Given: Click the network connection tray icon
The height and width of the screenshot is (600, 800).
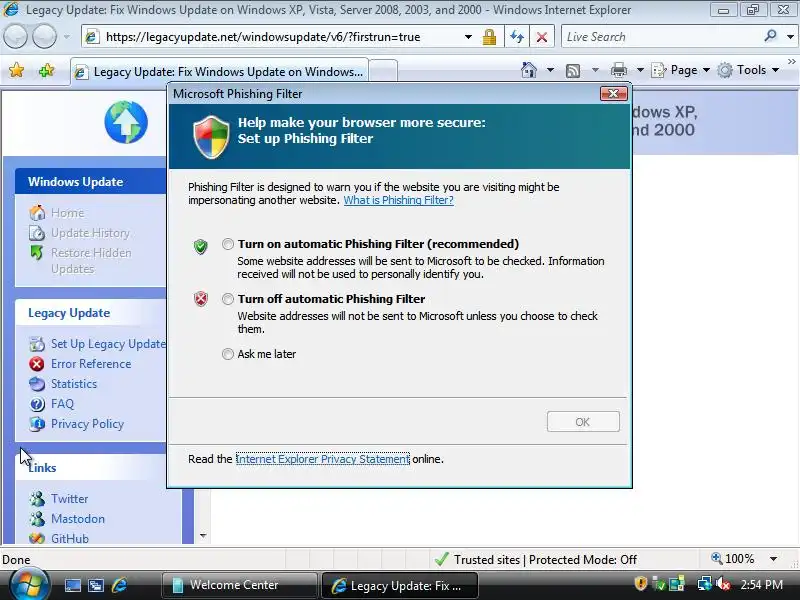Looking at the screenshot, I should (x=705, y=583).
